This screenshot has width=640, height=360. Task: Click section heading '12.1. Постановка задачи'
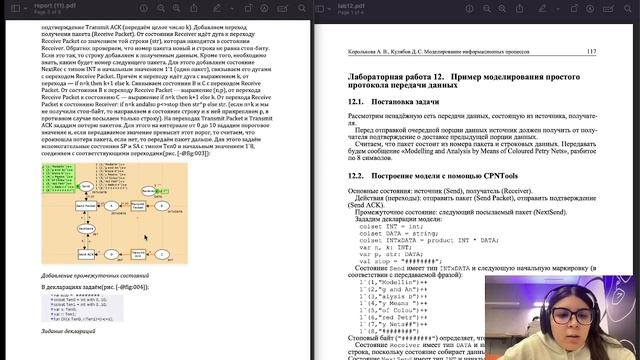393,102
